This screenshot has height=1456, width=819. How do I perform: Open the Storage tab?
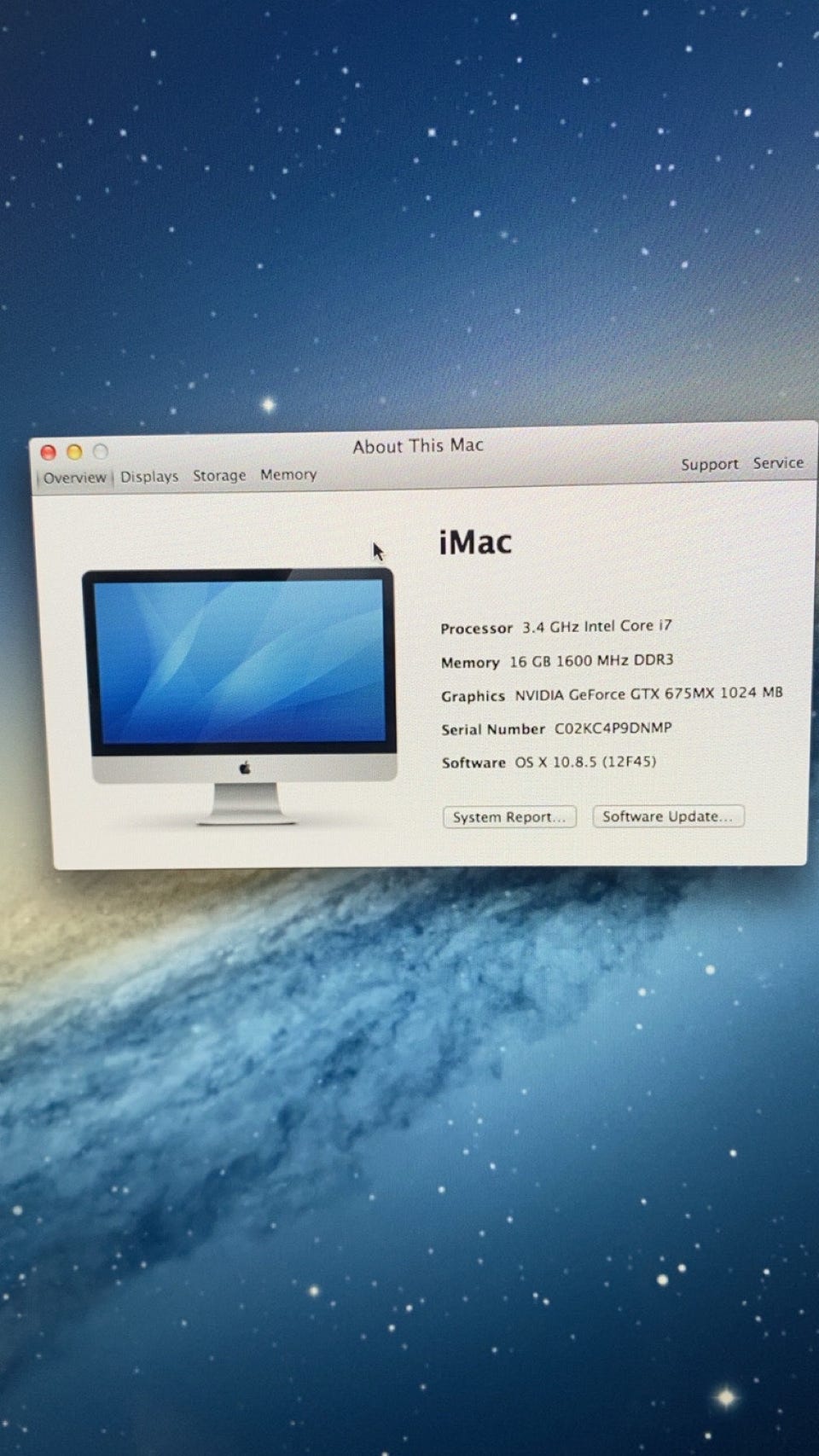pos(219,475)
